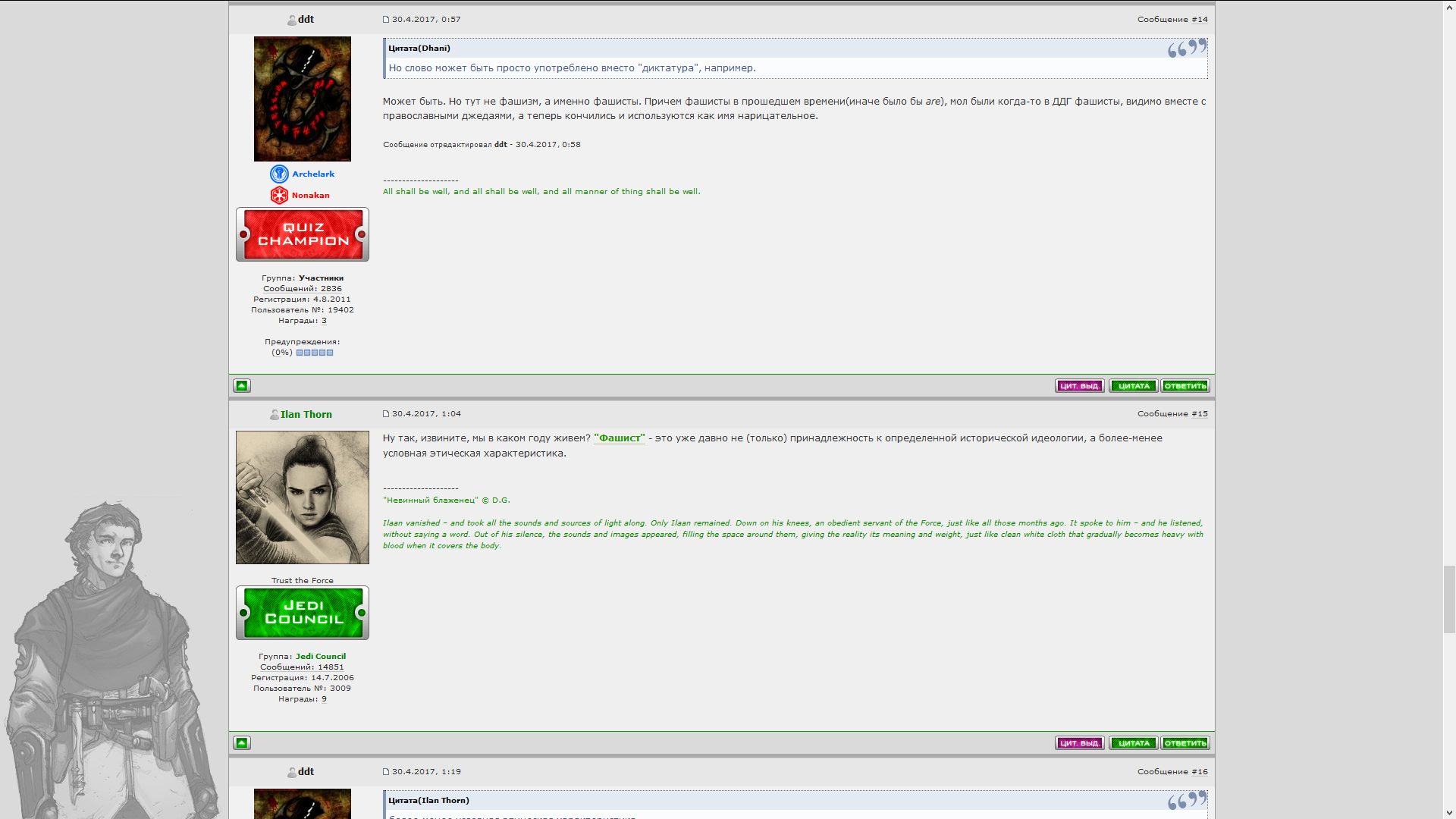Click the quote marks icon in the Ilan Thorn quote

click(x=1187, y=801)
